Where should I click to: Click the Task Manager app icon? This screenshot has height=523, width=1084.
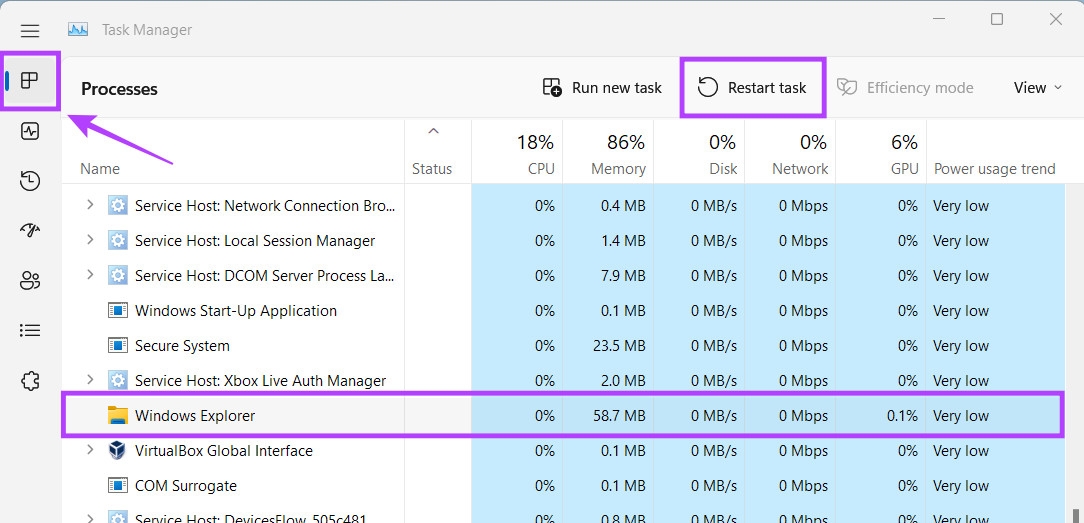tap(77, 30)
